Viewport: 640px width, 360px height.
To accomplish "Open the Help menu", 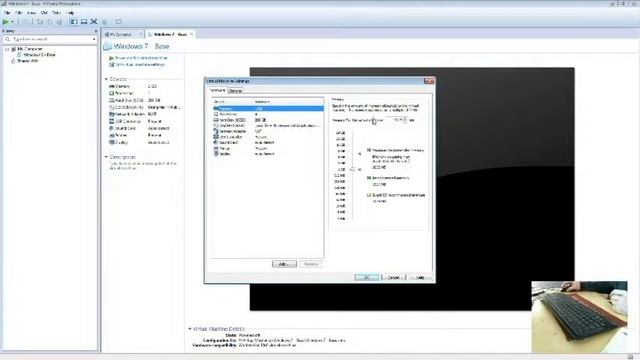I will pos(70,13).
